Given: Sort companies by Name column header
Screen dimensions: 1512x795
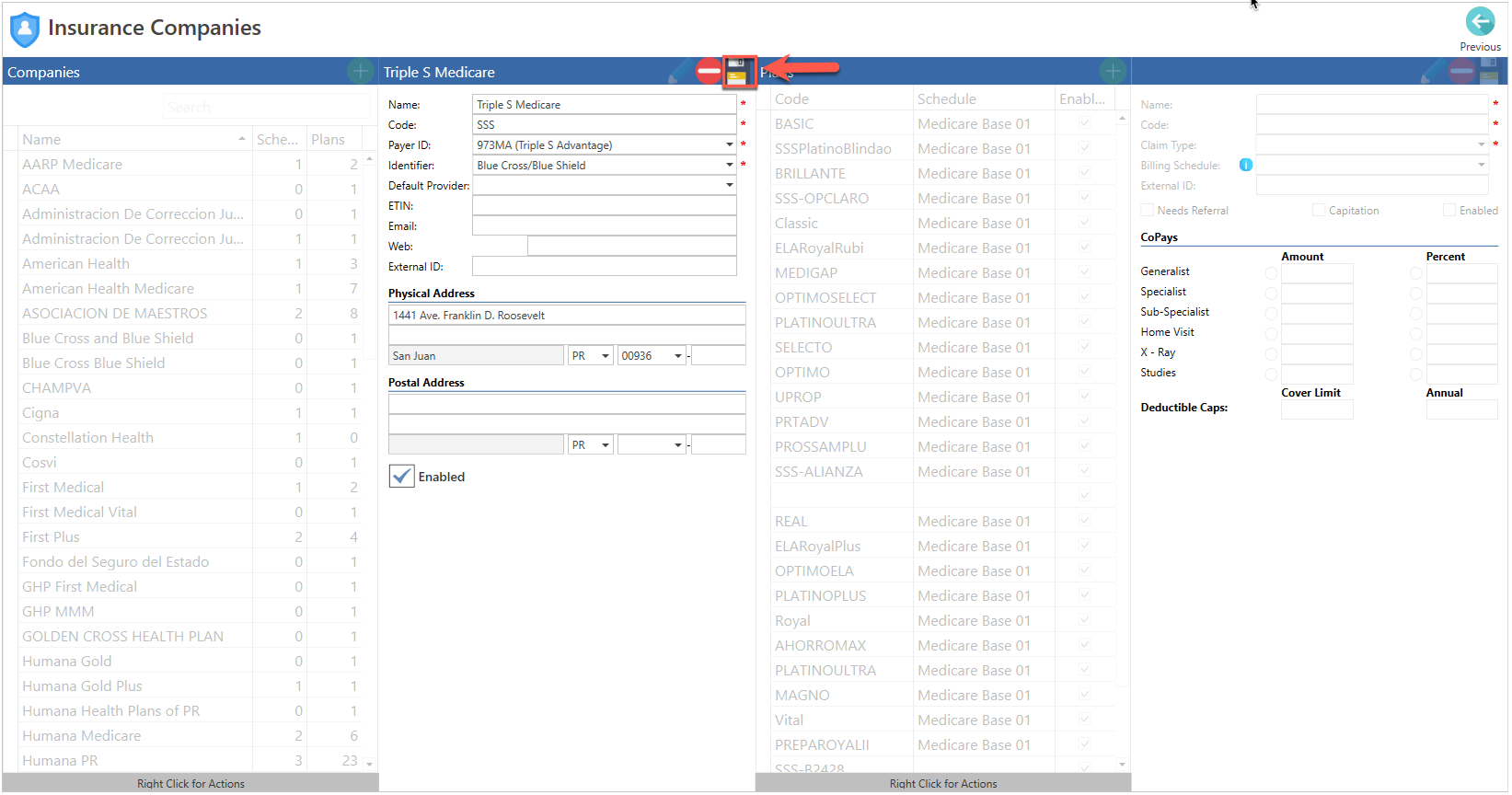Looking at the screenshot, I should coord(134,139).
